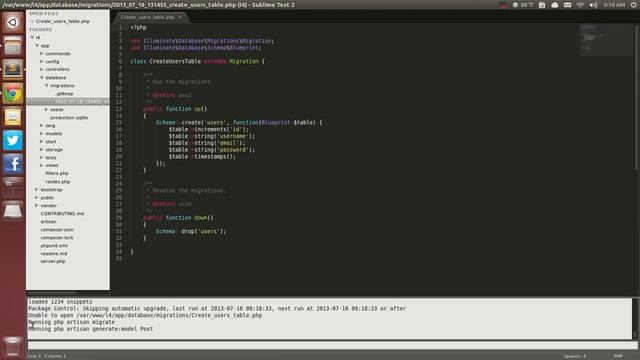
Task: Expand the controllers folder
Action: (42, 69)
